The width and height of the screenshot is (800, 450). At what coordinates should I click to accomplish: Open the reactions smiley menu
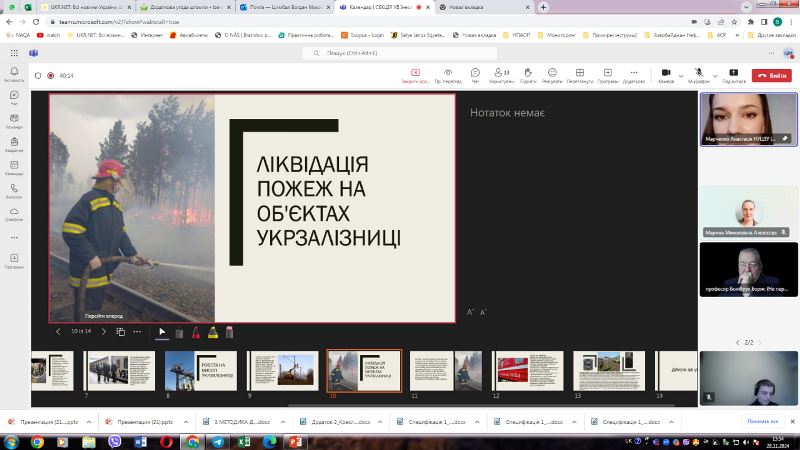click(x=552, y=76)
